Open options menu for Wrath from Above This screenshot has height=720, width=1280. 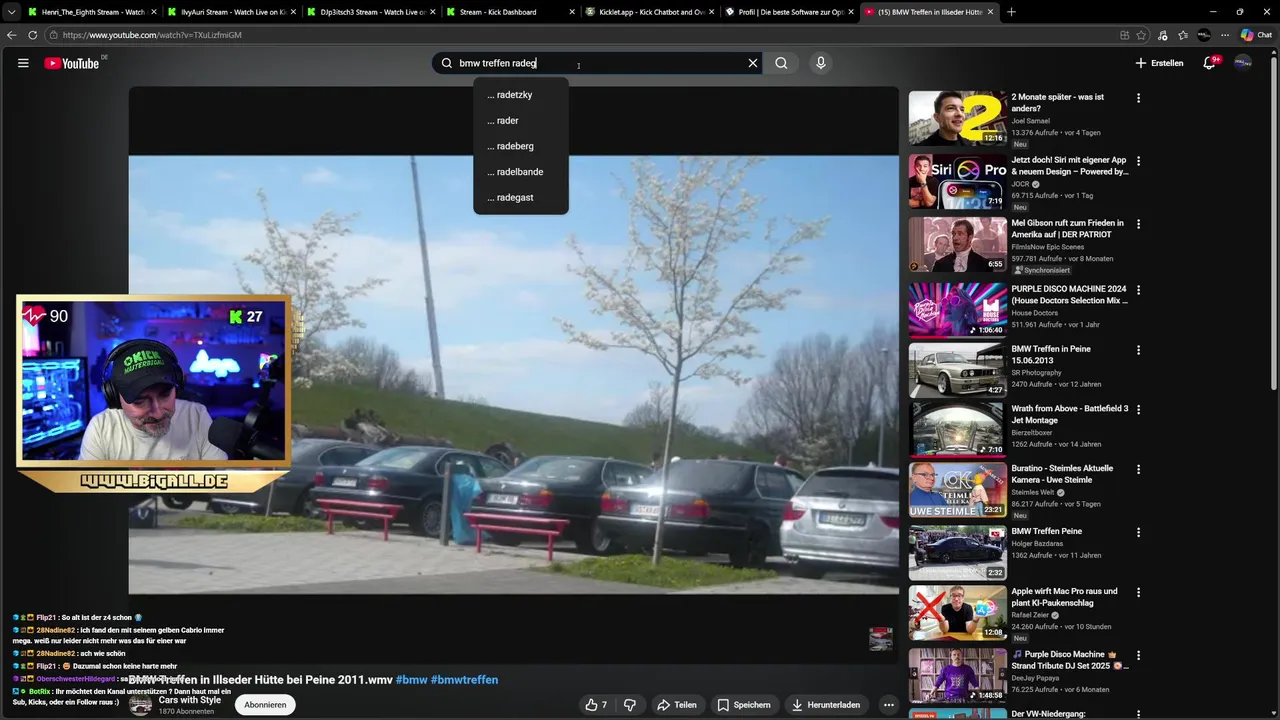point(1138,410)
